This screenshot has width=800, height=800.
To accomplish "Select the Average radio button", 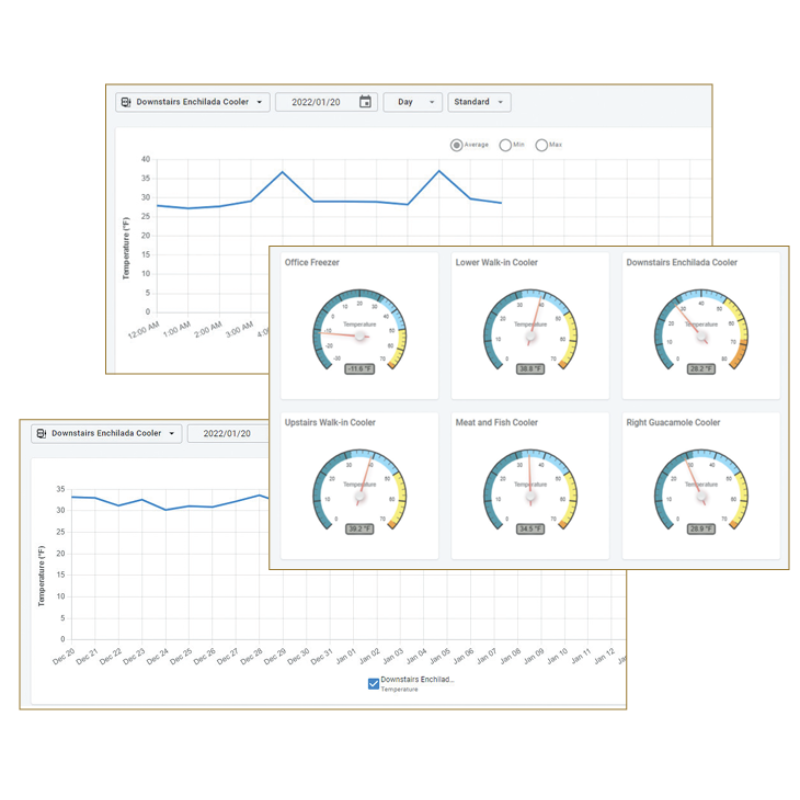I will click(x=457, y=145).
